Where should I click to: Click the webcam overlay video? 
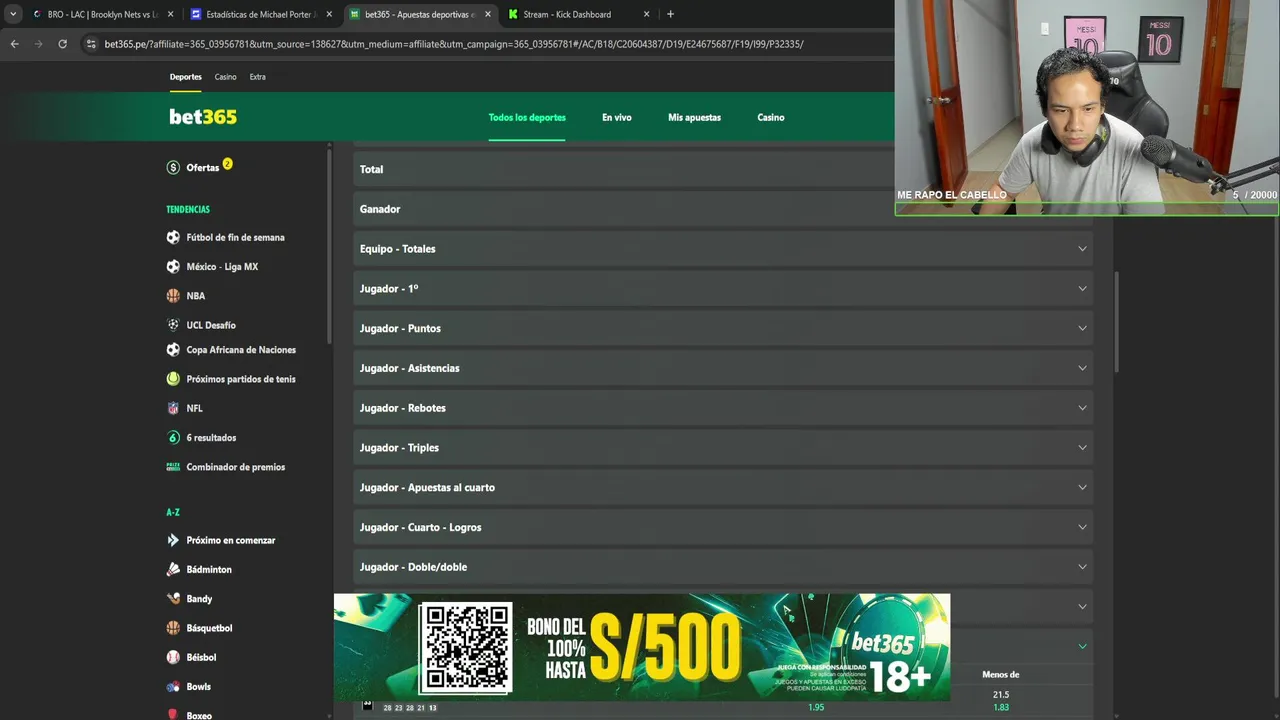pos(1087,107)
